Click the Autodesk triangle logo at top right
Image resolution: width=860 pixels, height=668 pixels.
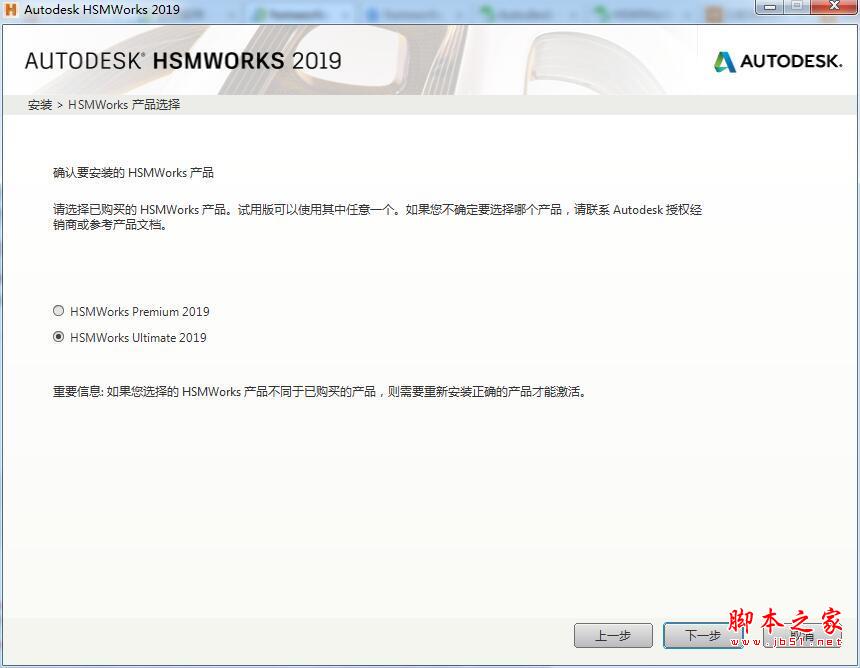pyautogui.click(x=722, y=61)
